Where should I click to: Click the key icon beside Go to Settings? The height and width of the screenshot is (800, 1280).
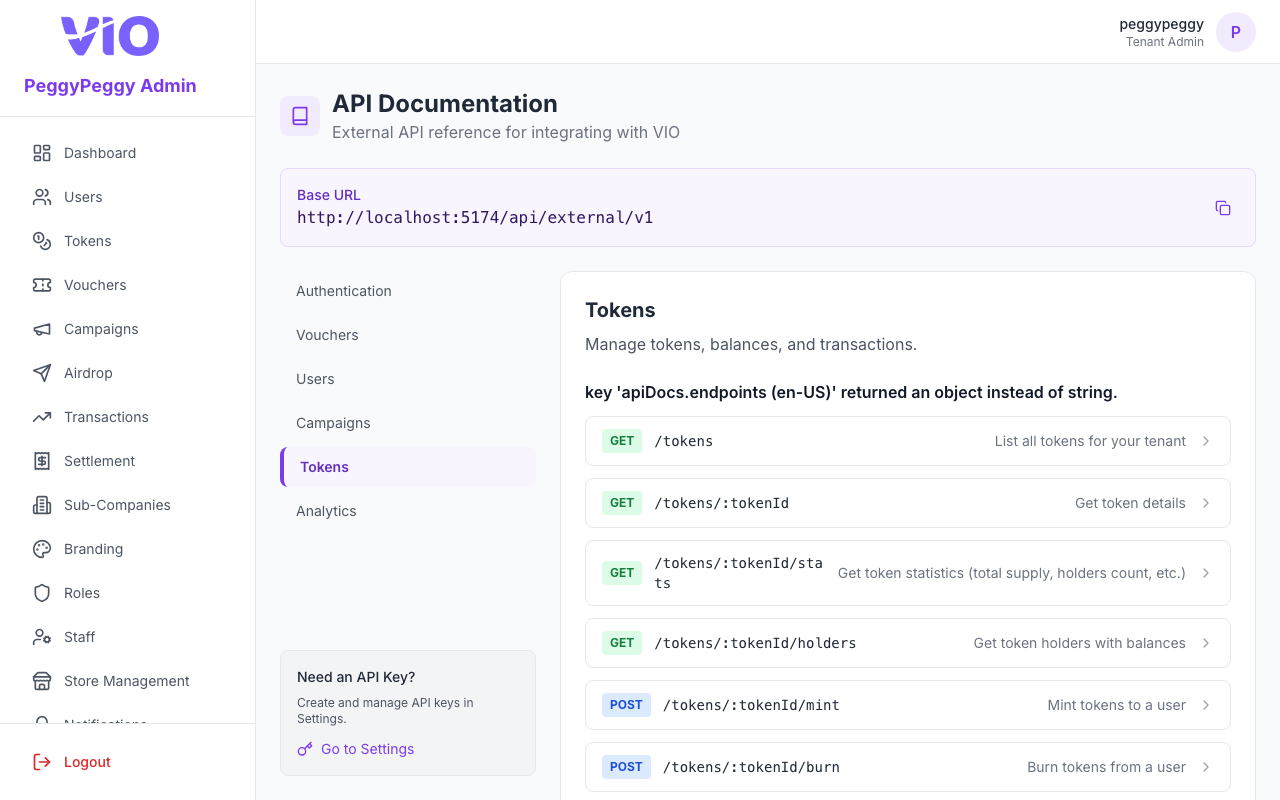pyautogui.click(x=305, y=749)
